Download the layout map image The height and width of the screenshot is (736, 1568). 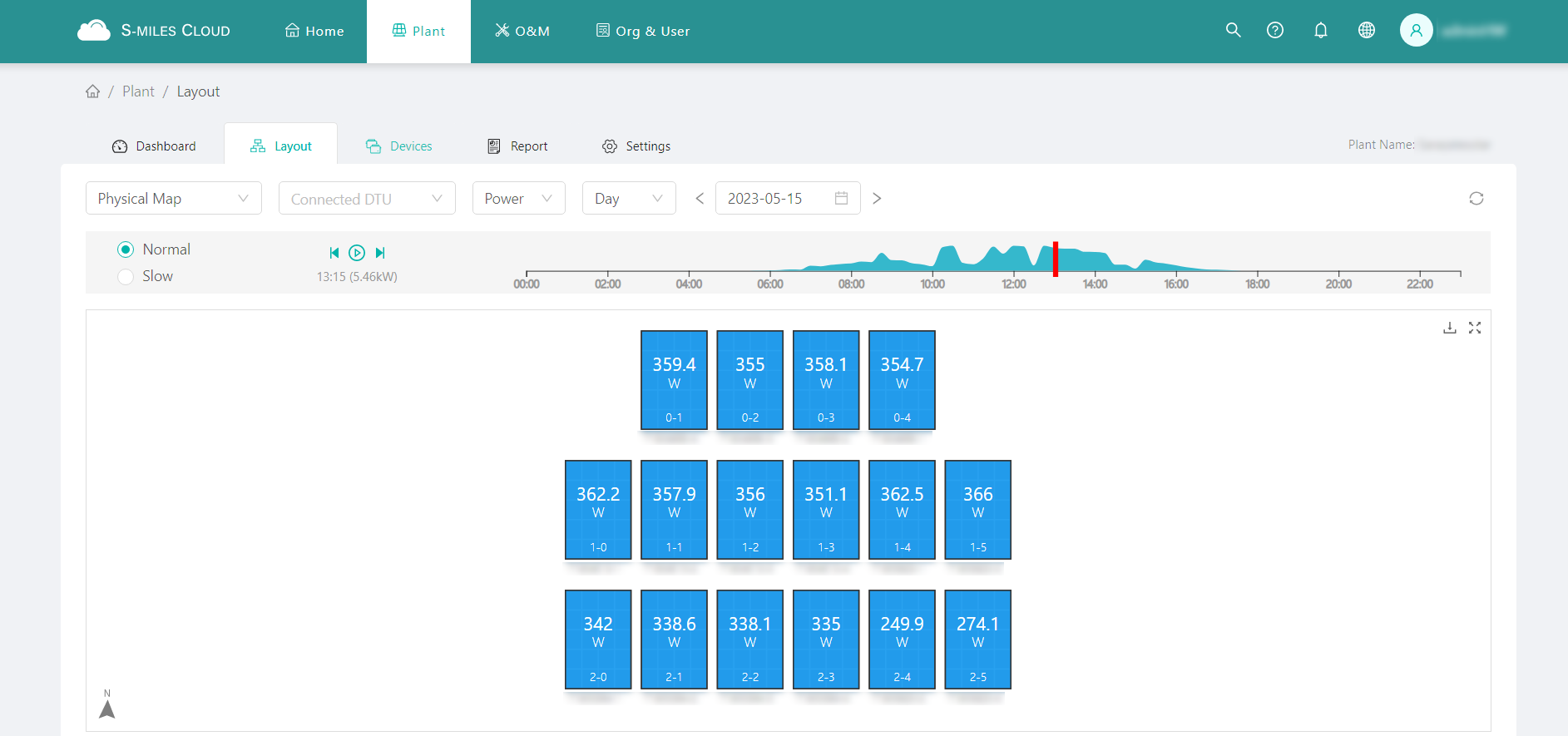coord(1449,328)
